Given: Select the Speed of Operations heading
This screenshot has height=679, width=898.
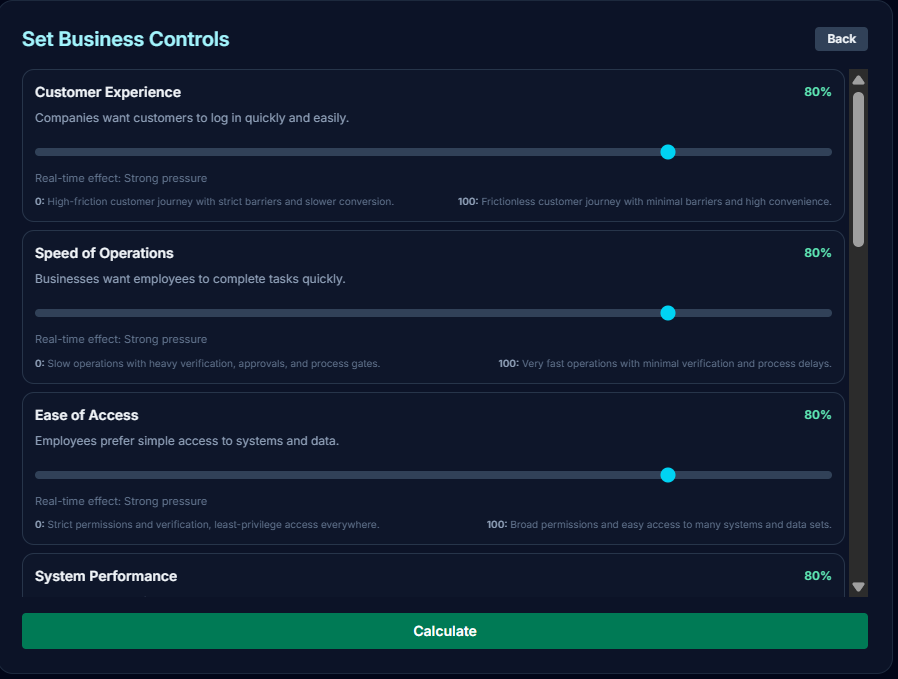Looking at the screenshot, I should pyautogui.click(x=104, y=253).
